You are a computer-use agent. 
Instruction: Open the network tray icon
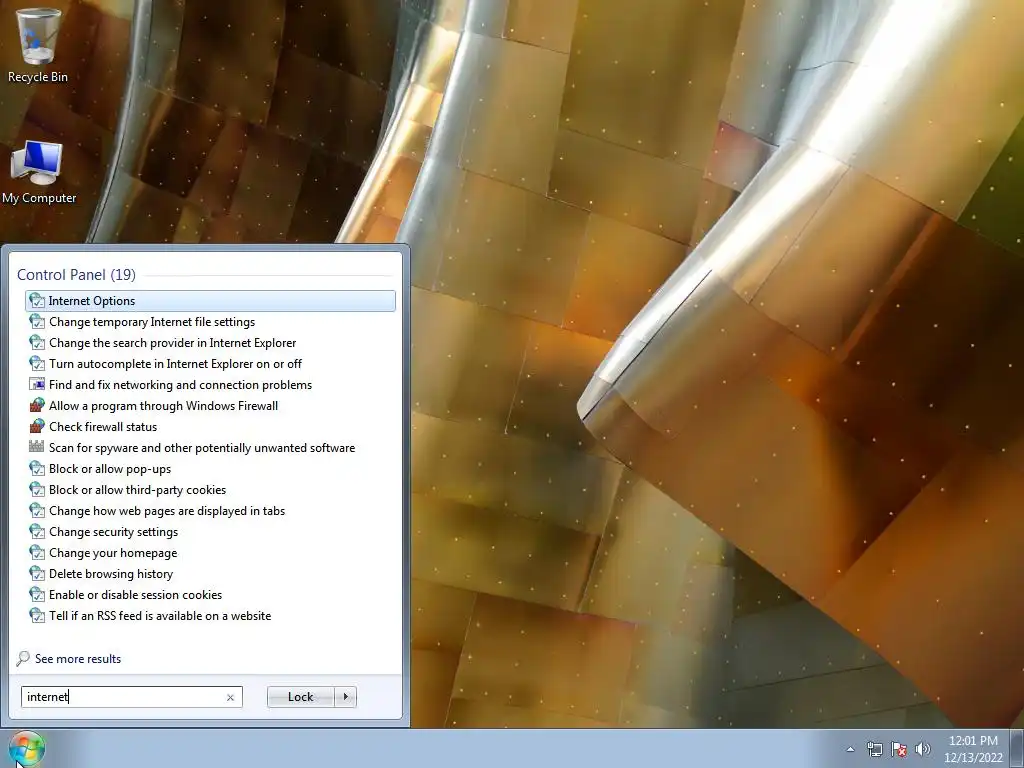point(874,749)
